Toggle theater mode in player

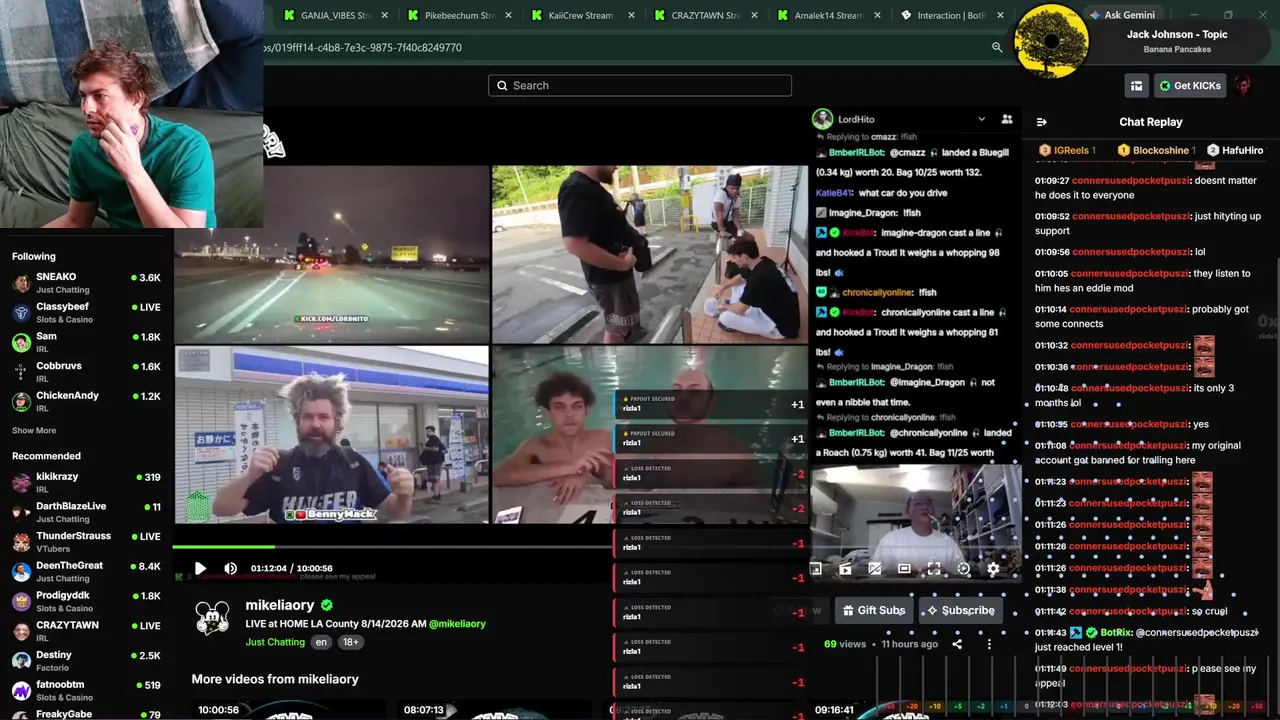click(904, 568)
